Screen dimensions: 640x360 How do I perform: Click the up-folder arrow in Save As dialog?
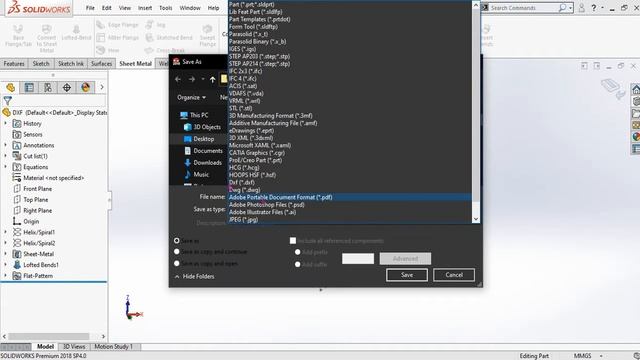pos(213,80)
